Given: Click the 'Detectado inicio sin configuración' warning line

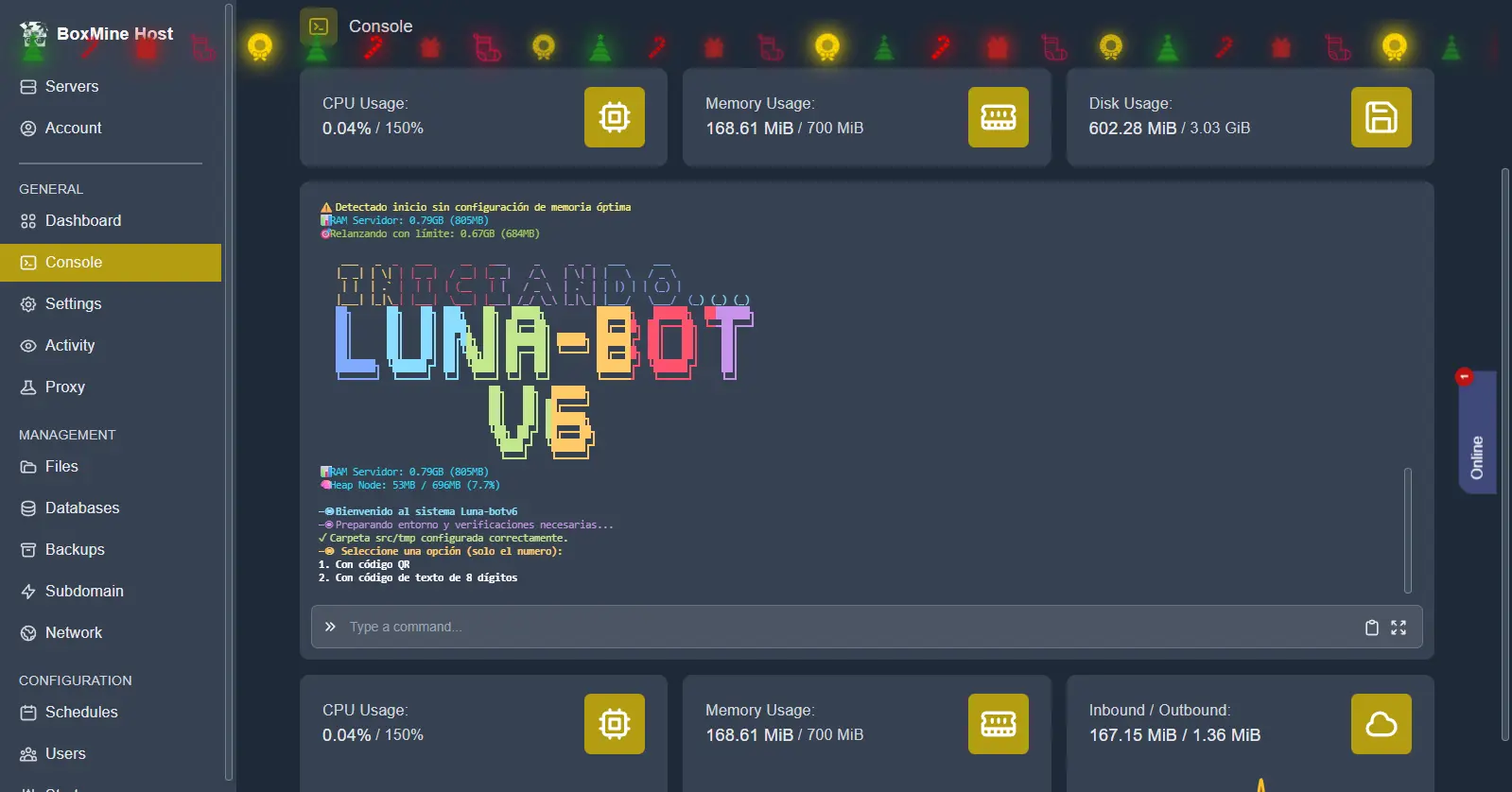Looking at the screenshot, I should point(476,207).
